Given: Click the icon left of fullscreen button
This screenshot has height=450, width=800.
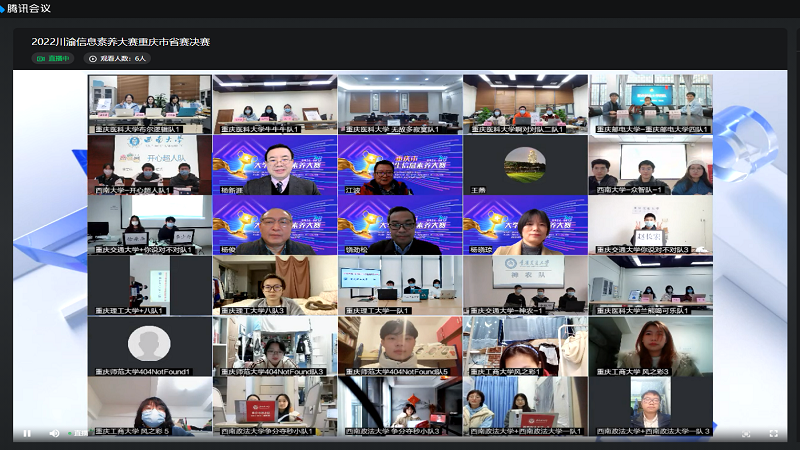Looking at the screenshot, I should tap(746, 434).
